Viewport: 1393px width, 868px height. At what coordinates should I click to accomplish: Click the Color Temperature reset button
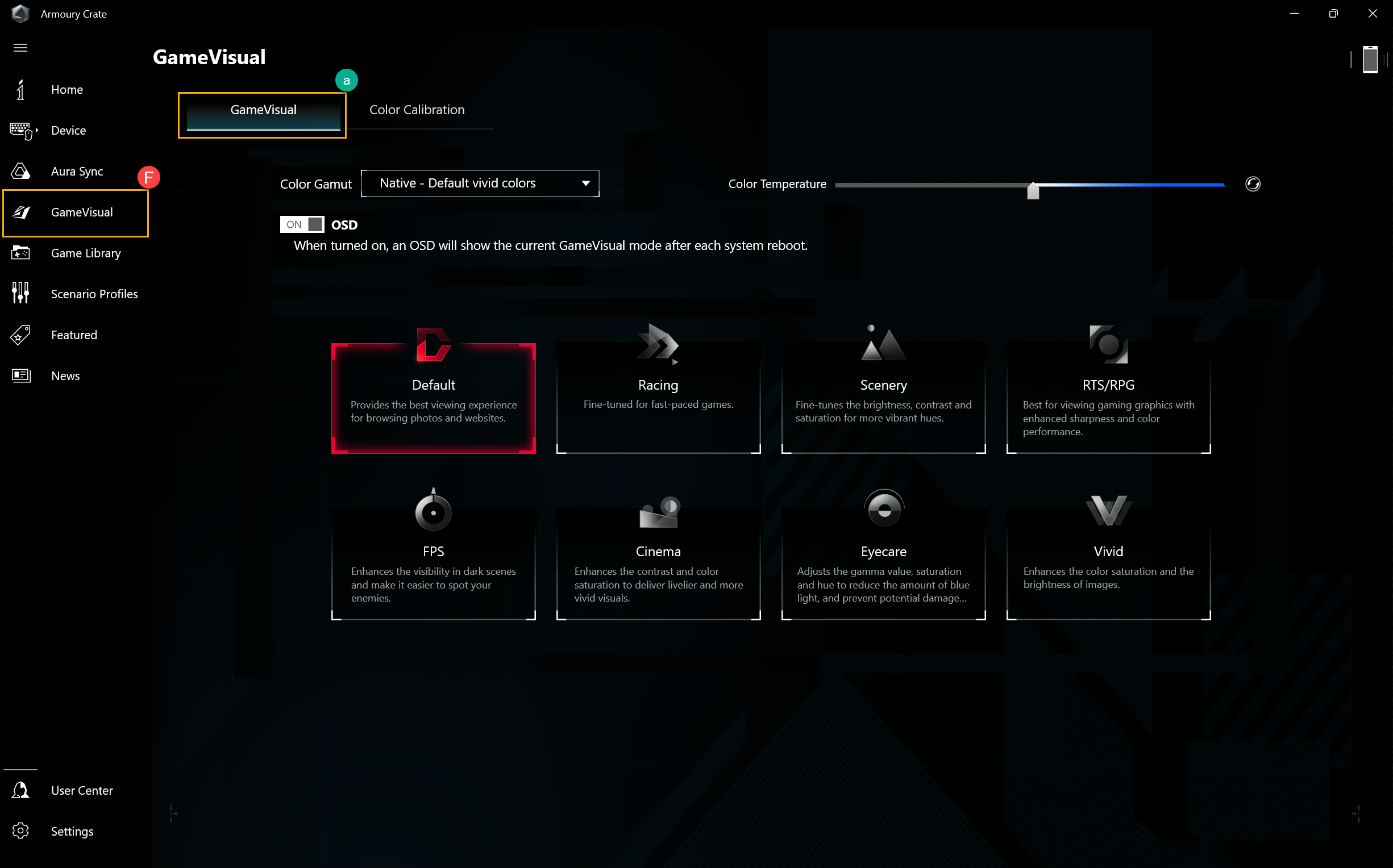tap(1253, 184)
